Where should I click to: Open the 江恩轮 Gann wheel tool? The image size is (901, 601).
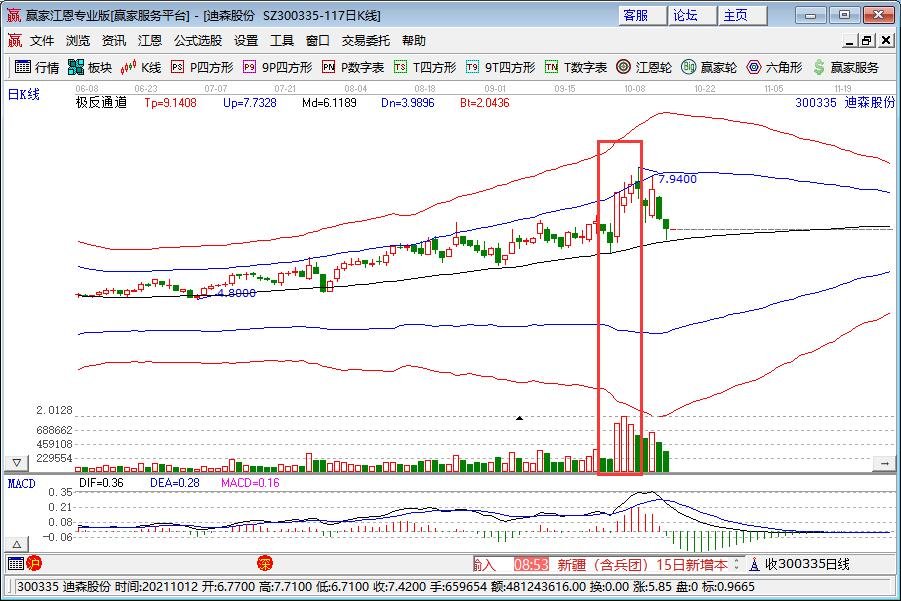point(643,68)
